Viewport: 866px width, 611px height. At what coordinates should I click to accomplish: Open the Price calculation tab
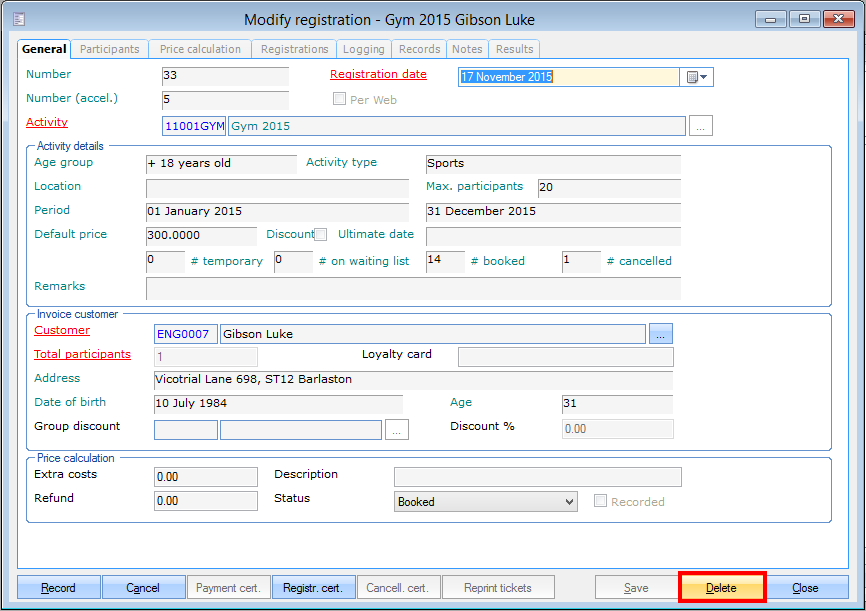pos(200,49)
